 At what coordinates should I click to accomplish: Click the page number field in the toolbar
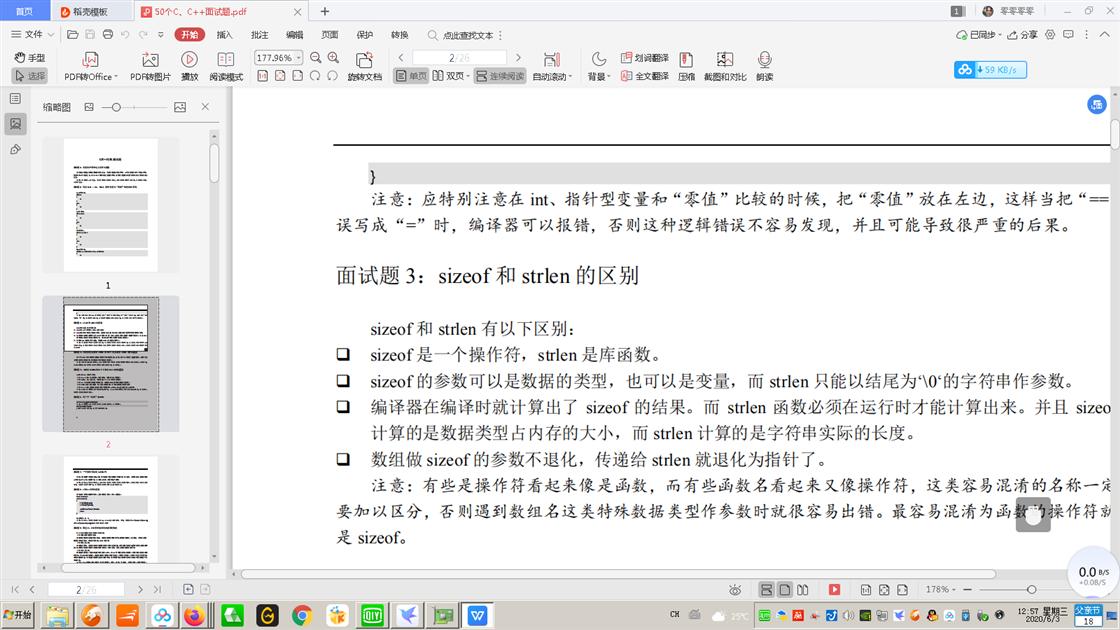coord(459,58)
